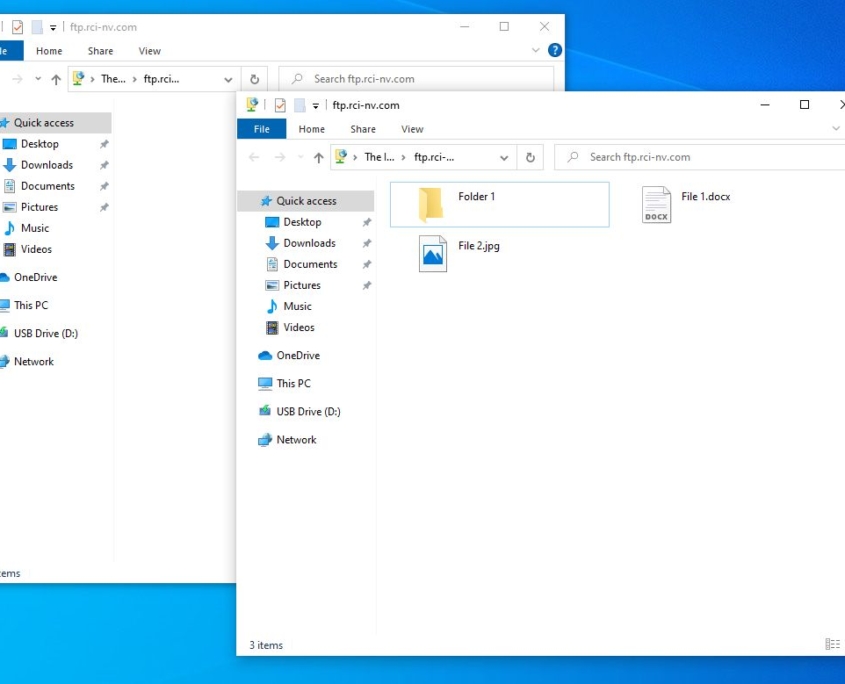
Task: Click the Help icon in the back window
Action: tap(555, 50)
